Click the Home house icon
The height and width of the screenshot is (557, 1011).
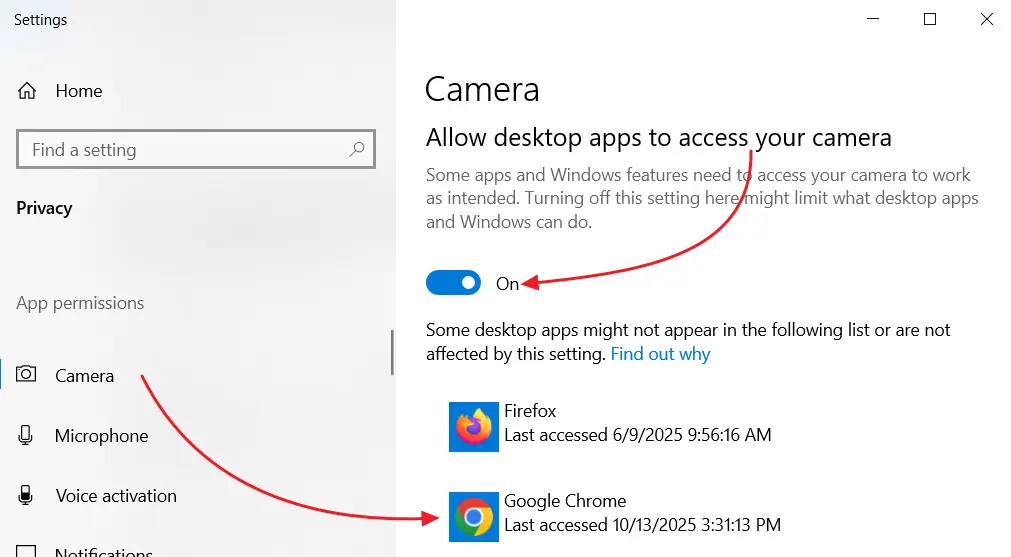(27, 91)
